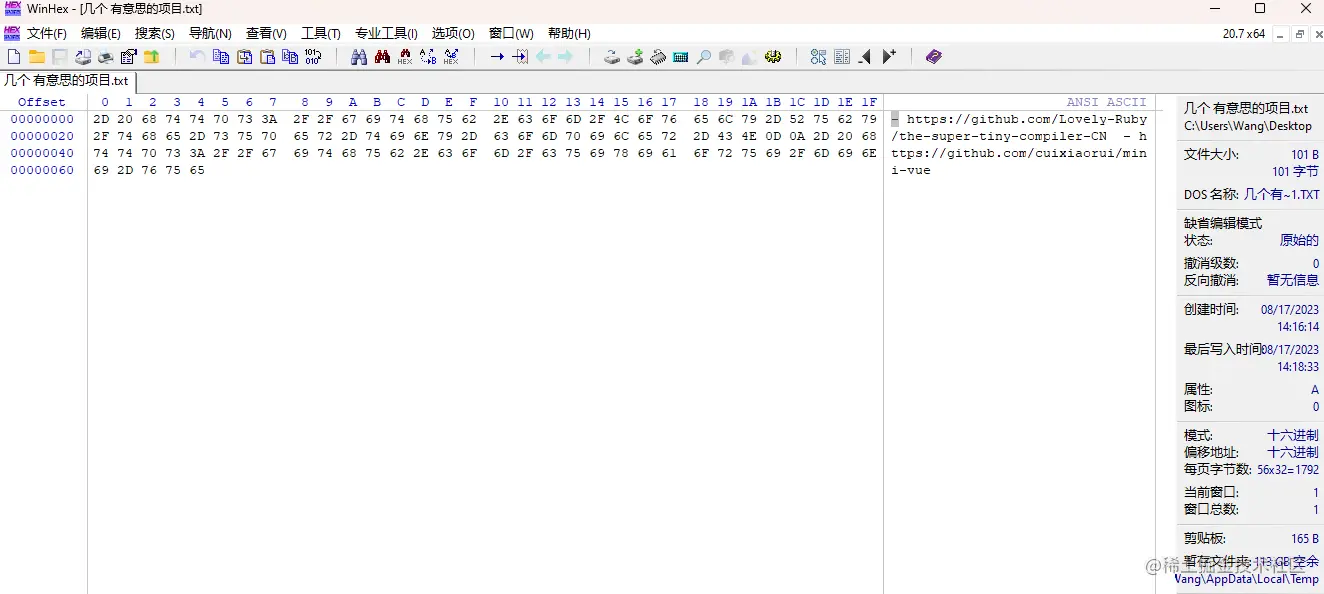Replace hex values using the blue HEX arrow icon
The image size is (1324, 594).
[x=451, y=57]
